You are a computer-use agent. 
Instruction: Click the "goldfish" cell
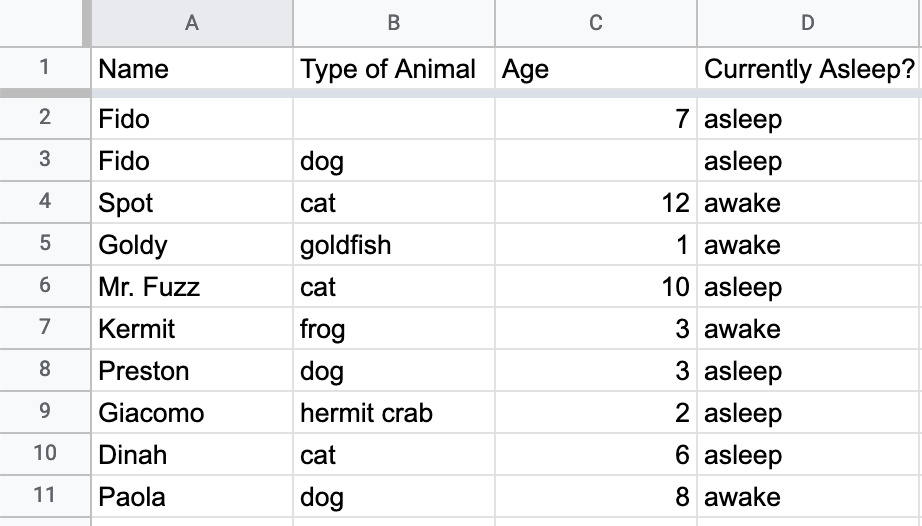394,245
